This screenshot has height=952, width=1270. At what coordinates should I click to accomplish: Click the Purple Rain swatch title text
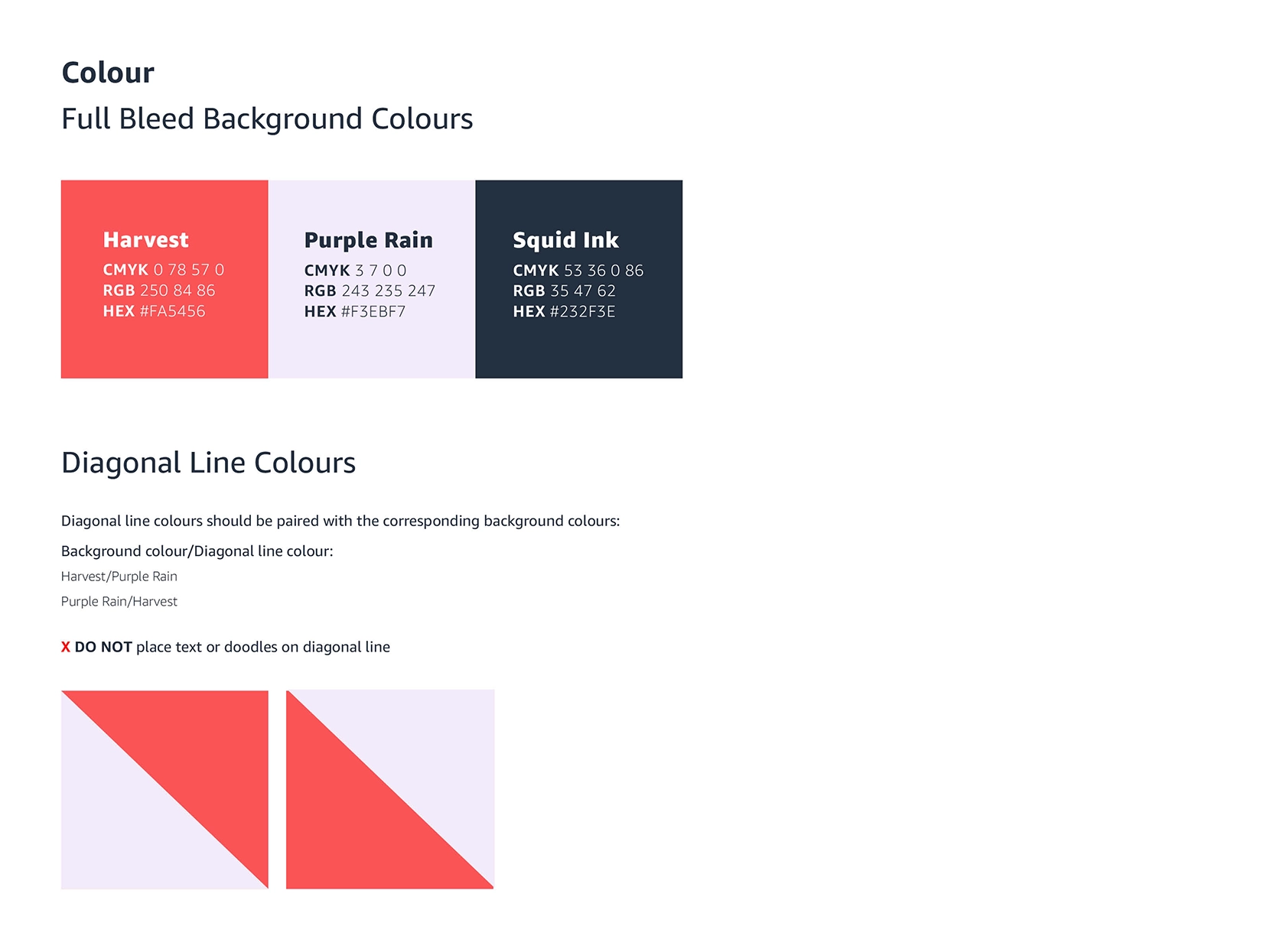click(x=368, y=240)
